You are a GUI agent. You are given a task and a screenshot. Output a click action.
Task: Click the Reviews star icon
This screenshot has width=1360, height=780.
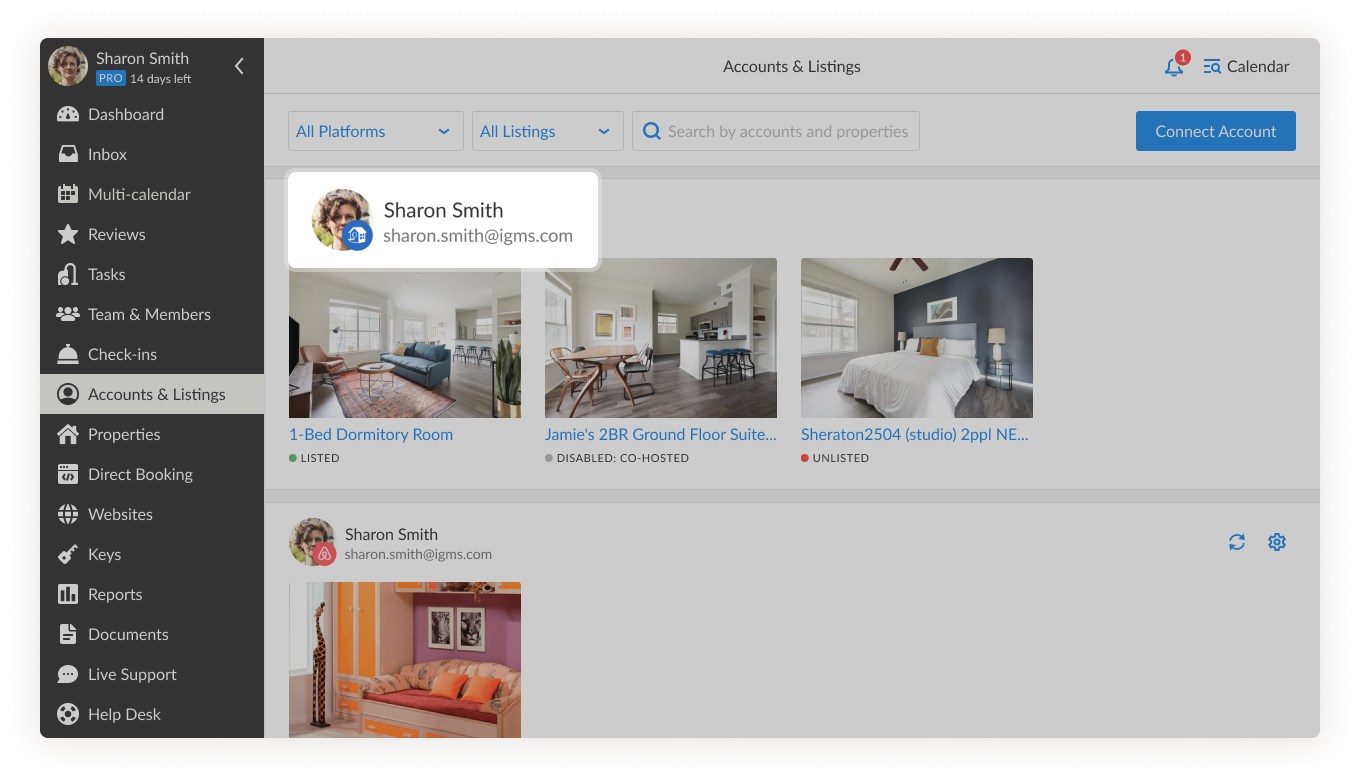pyautogui.click(x=68, y=234)
